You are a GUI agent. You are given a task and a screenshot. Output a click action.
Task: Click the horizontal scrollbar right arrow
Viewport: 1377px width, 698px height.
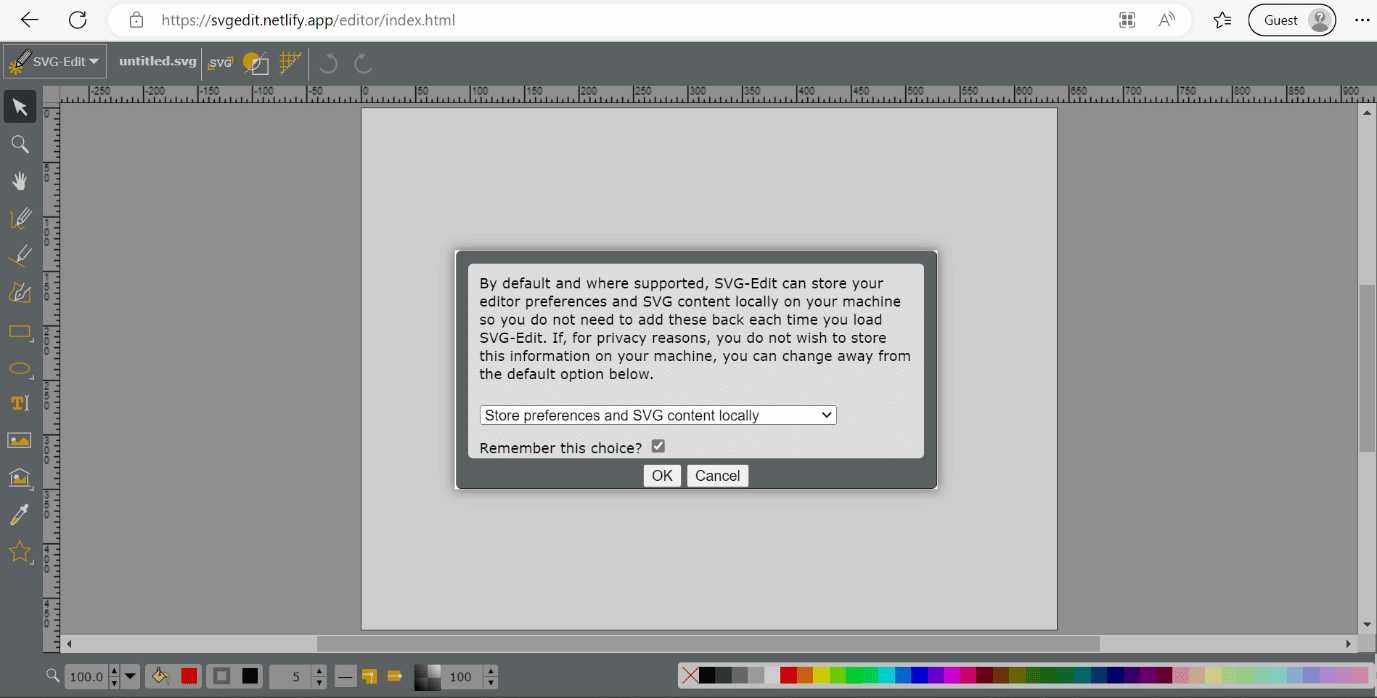click(1348, 644)
